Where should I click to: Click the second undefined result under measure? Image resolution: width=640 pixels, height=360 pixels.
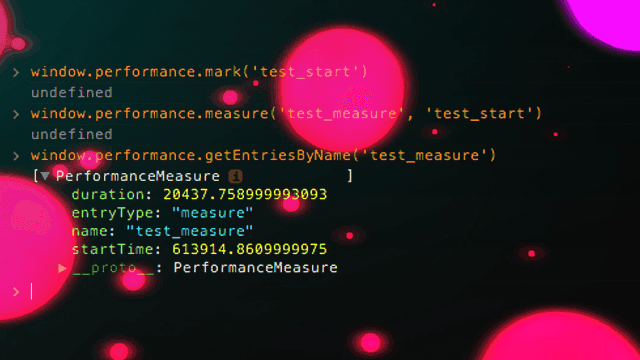pyautogui.click(x=72, y=134)
